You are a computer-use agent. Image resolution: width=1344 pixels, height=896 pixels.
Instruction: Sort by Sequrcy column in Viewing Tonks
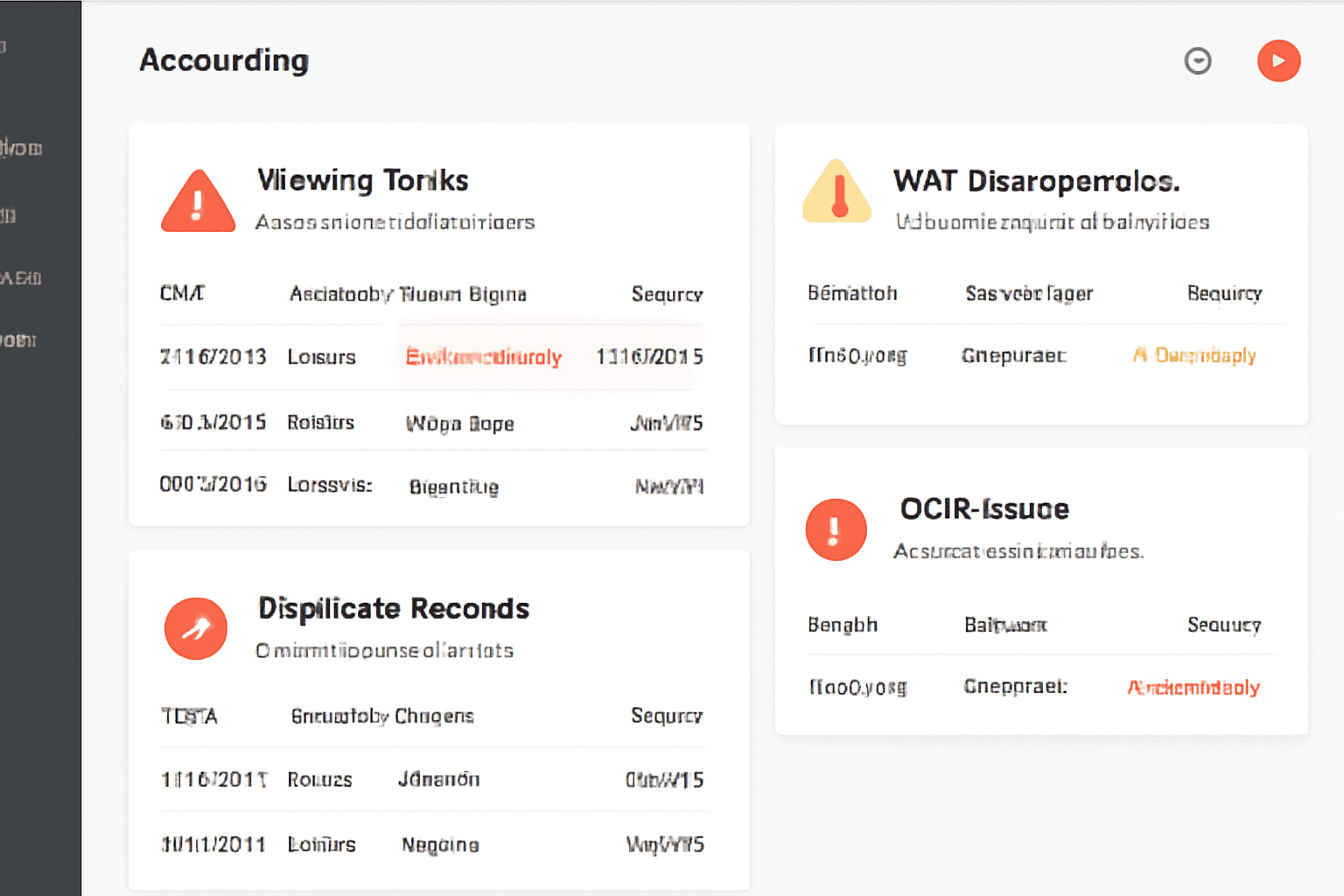click(x=667, y=294)
